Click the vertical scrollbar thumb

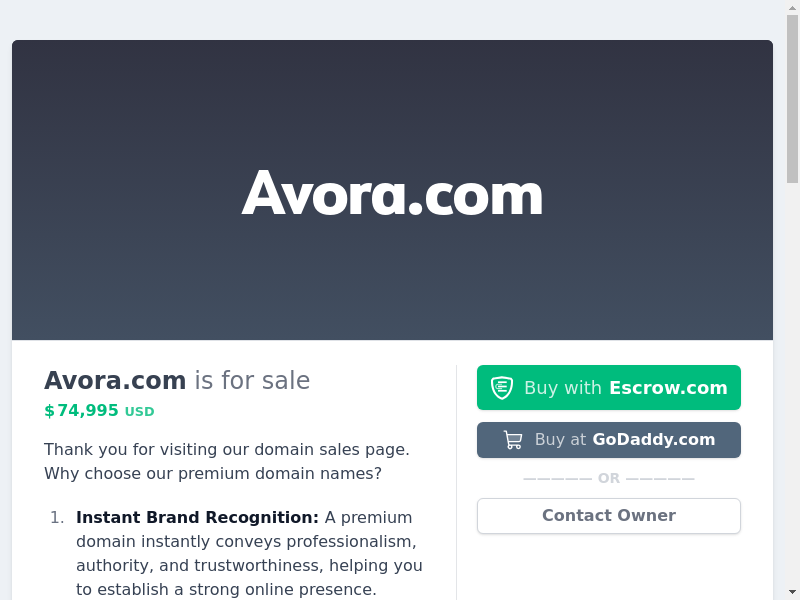click(792, 98)
